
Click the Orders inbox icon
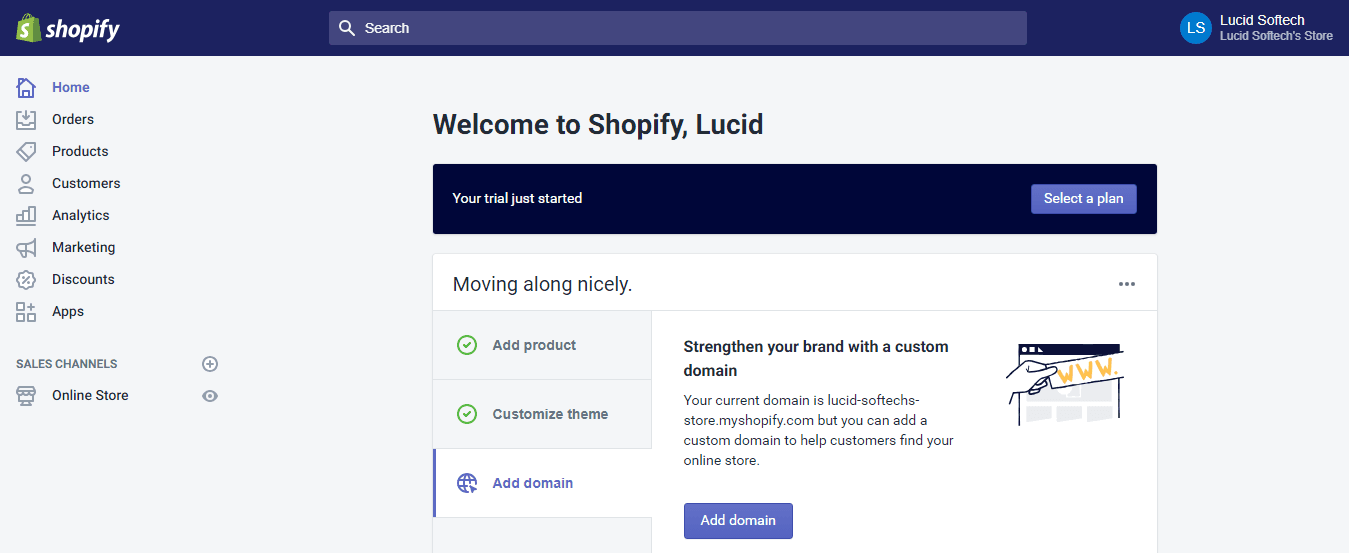(26, 119)
